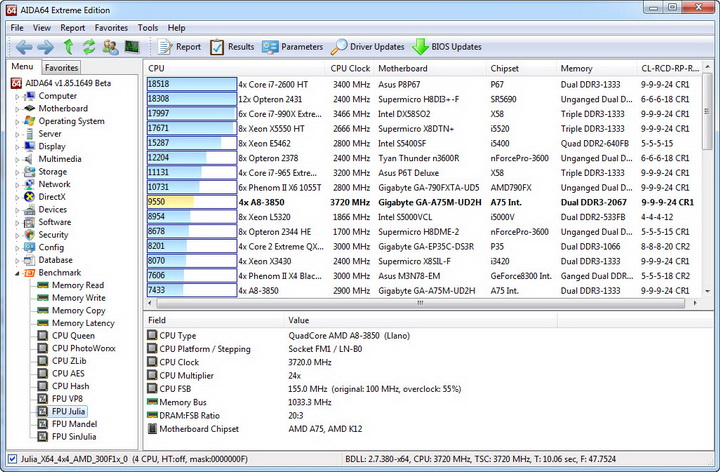Select the CPU AES benchmark
This screenshot has width=720, height=472.
(x=61, y=374)
